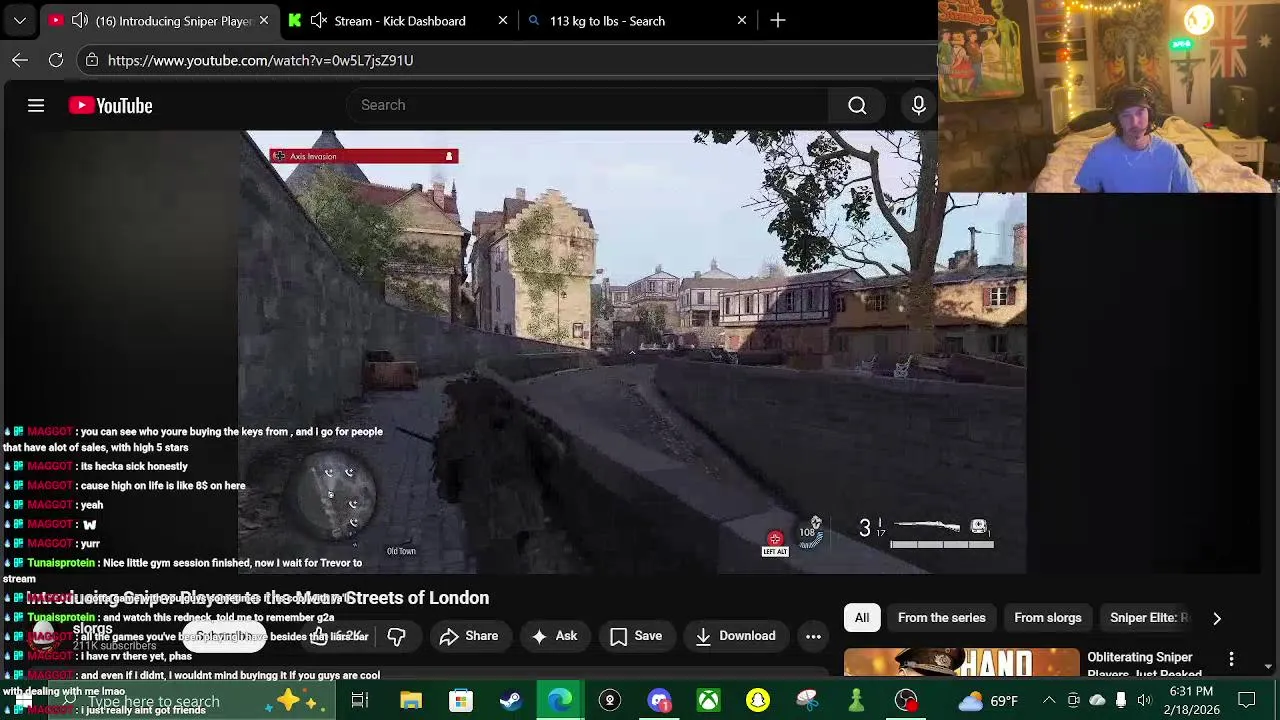Go to the YouTube home logo
1280x720 pixels.
point(110,105)
